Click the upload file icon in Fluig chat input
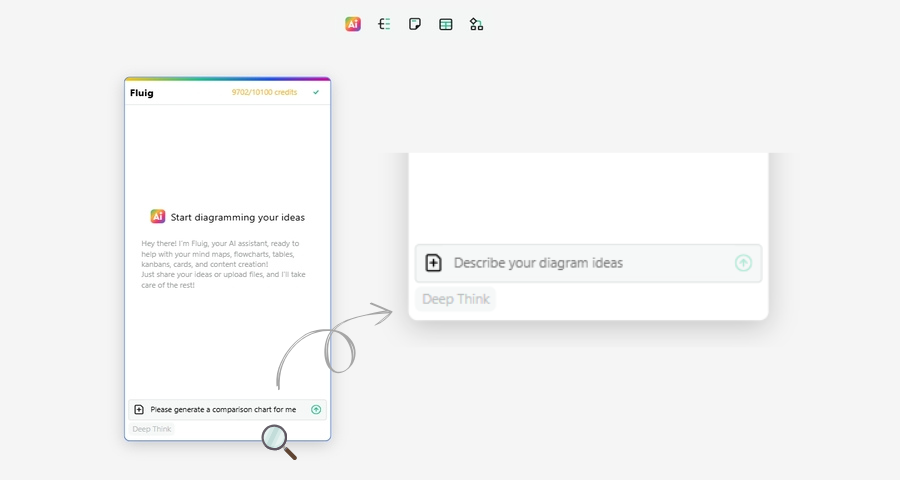The image size is (900, 480). 139,409
